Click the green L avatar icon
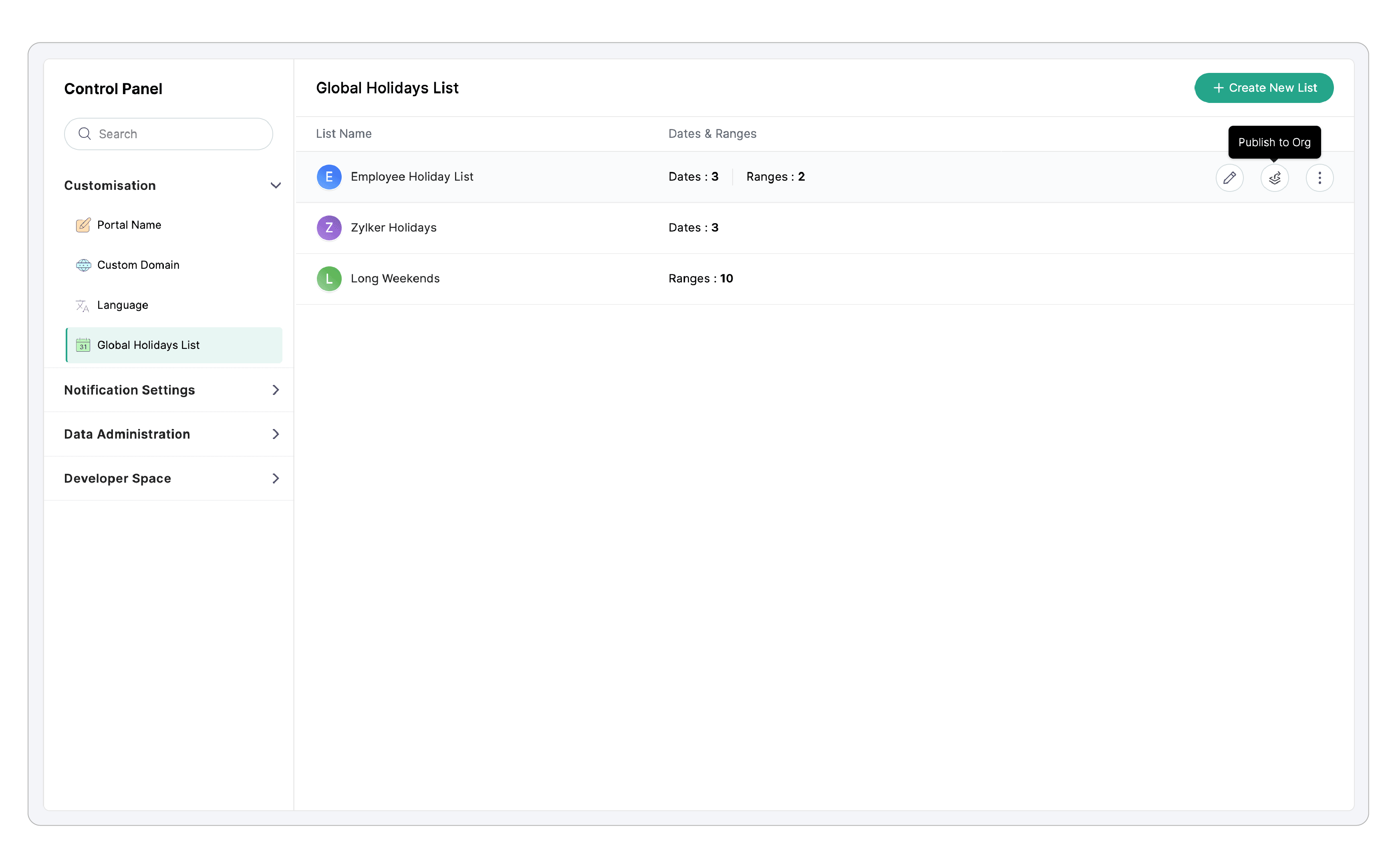The width and height of the screenshot is (1394, 868). 329,278
